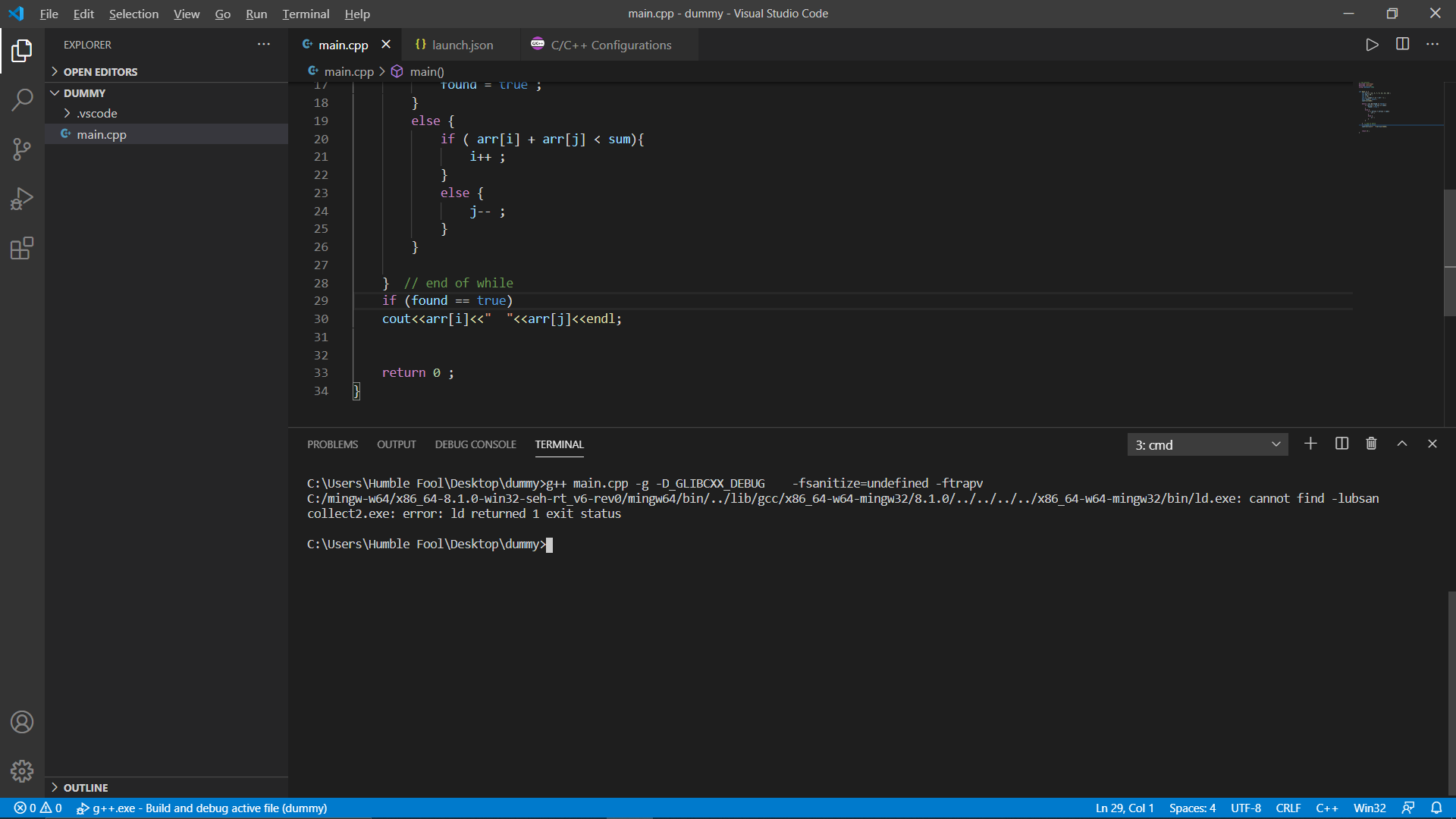Split the terminal panel

[x=1341, y=444]
